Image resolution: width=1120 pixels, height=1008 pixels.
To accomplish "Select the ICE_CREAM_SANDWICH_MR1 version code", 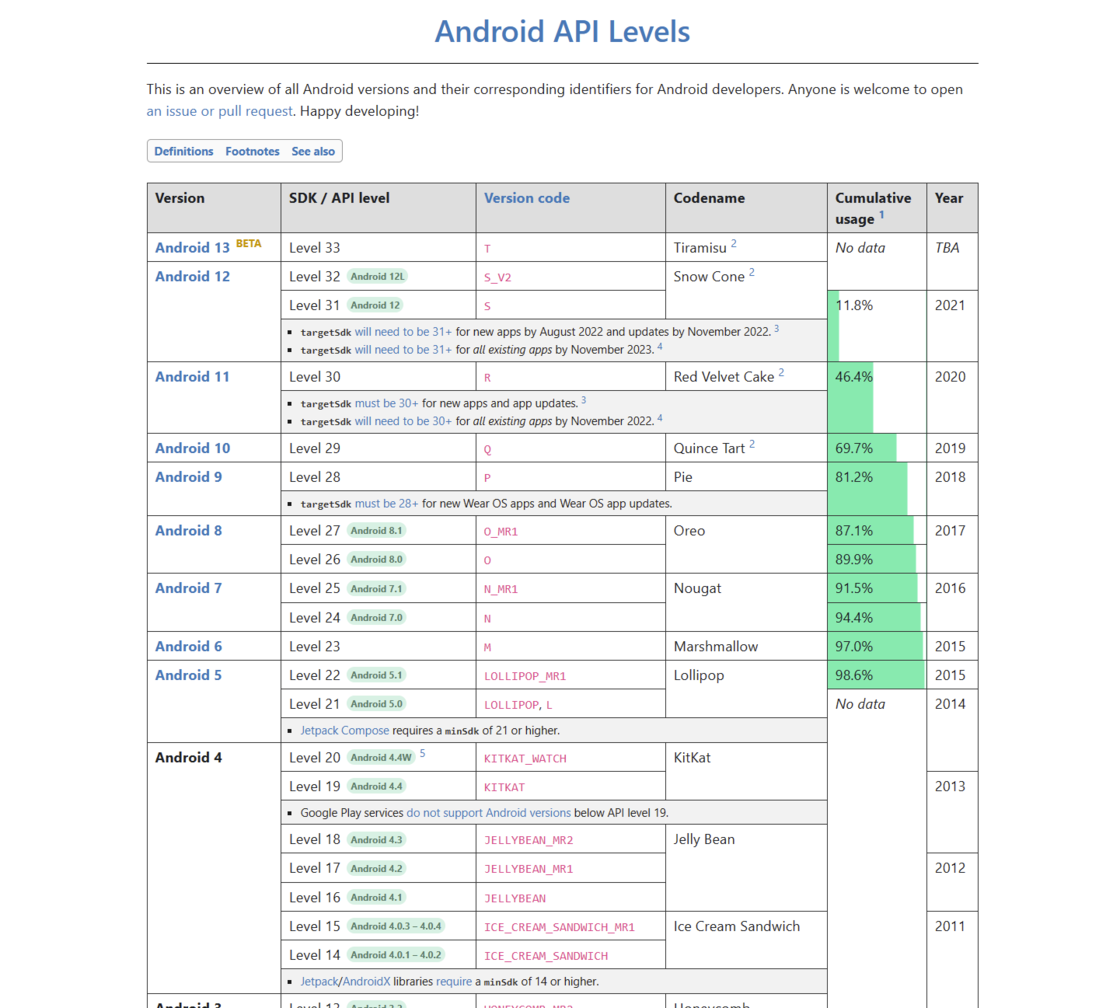I will pos(559,927).
